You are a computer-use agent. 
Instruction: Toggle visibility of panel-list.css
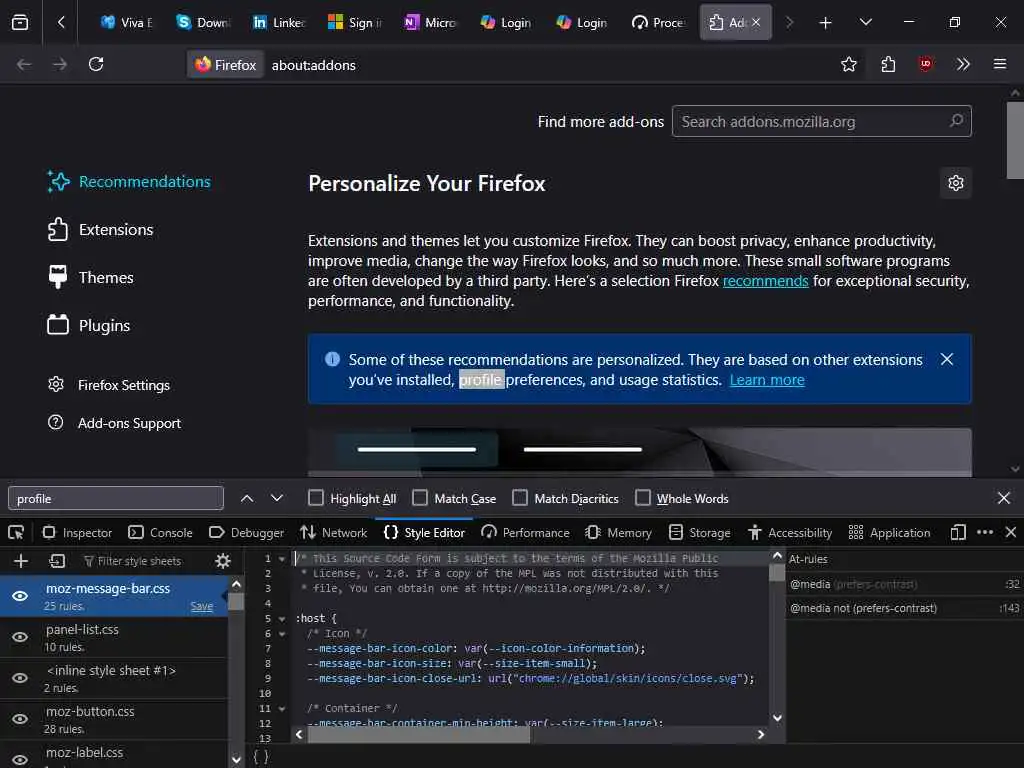(20, 637)
